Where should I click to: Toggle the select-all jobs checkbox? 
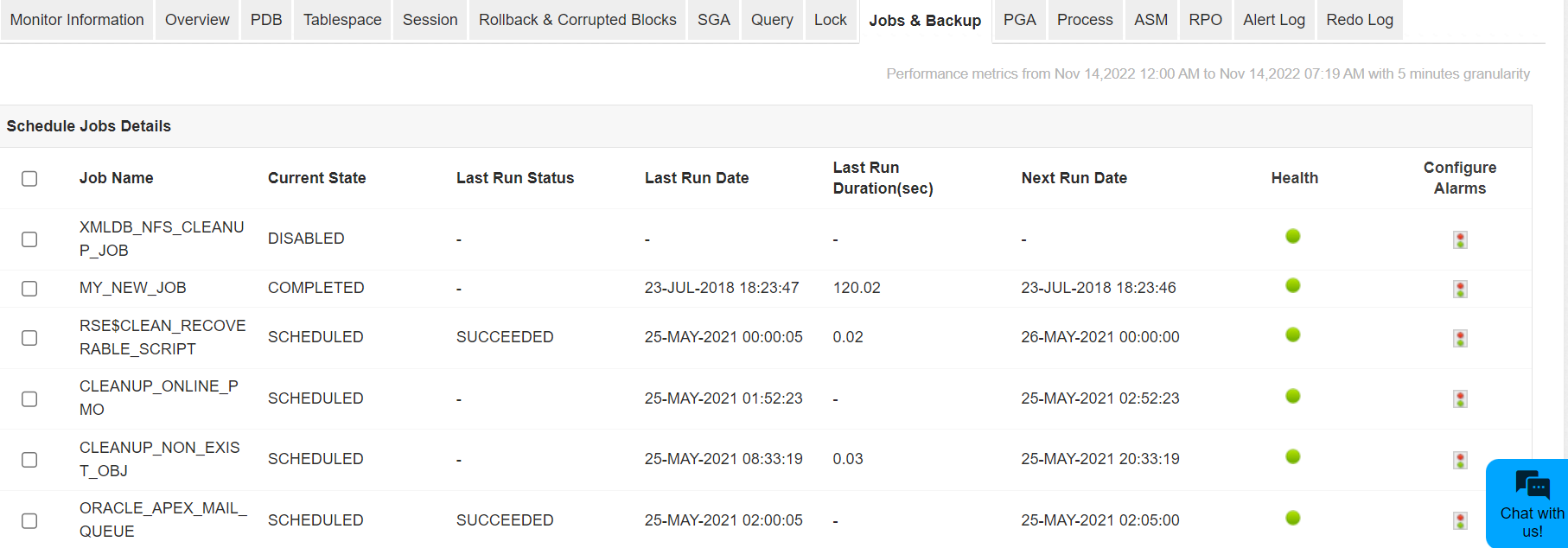tap(29, 179)
